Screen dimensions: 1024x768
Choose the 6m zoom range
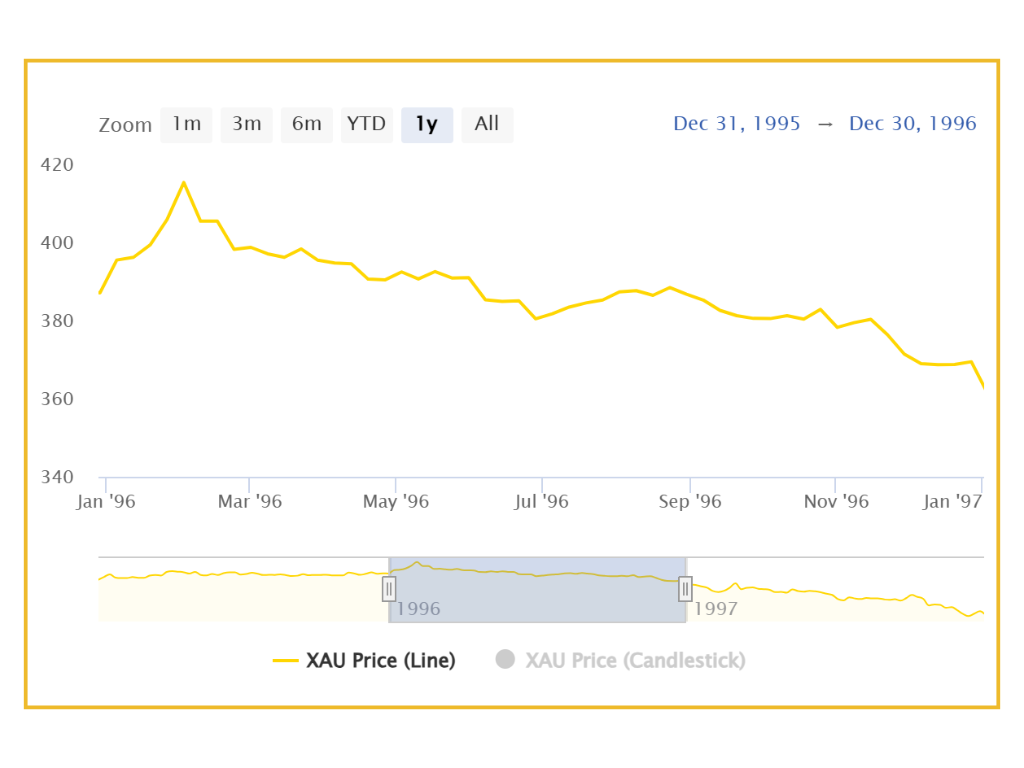pos(306,124)
